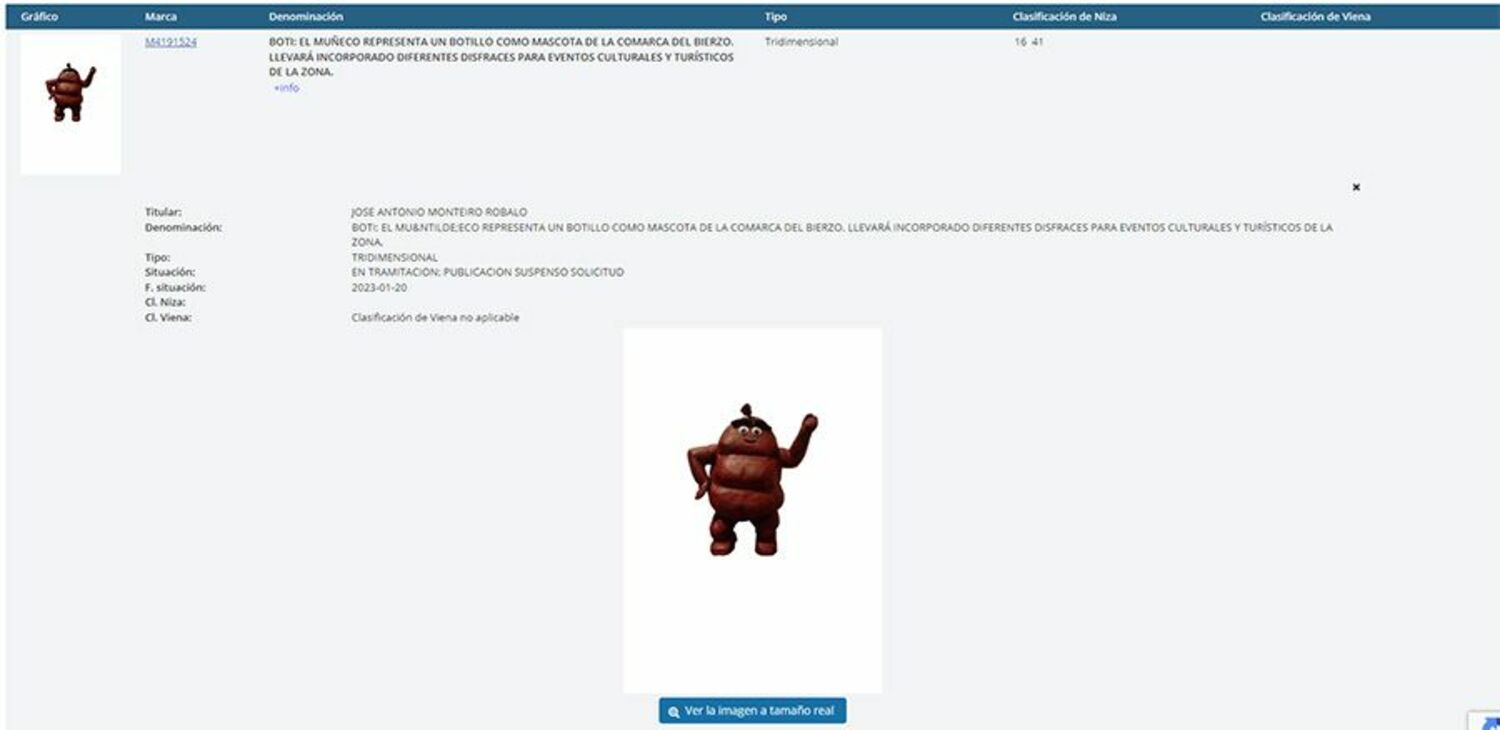Close the detail panel with the × icon
Image resolution: width=1500 pixels, height=730 pixels.
[1356, 187]
